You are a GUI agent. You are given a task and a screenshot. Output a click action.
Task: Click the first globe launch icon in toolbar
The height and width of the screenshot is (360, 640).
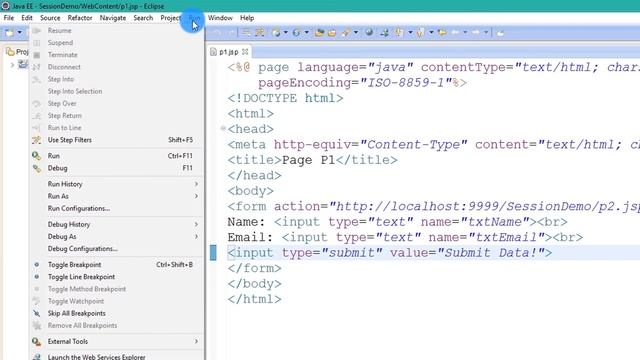276,32
